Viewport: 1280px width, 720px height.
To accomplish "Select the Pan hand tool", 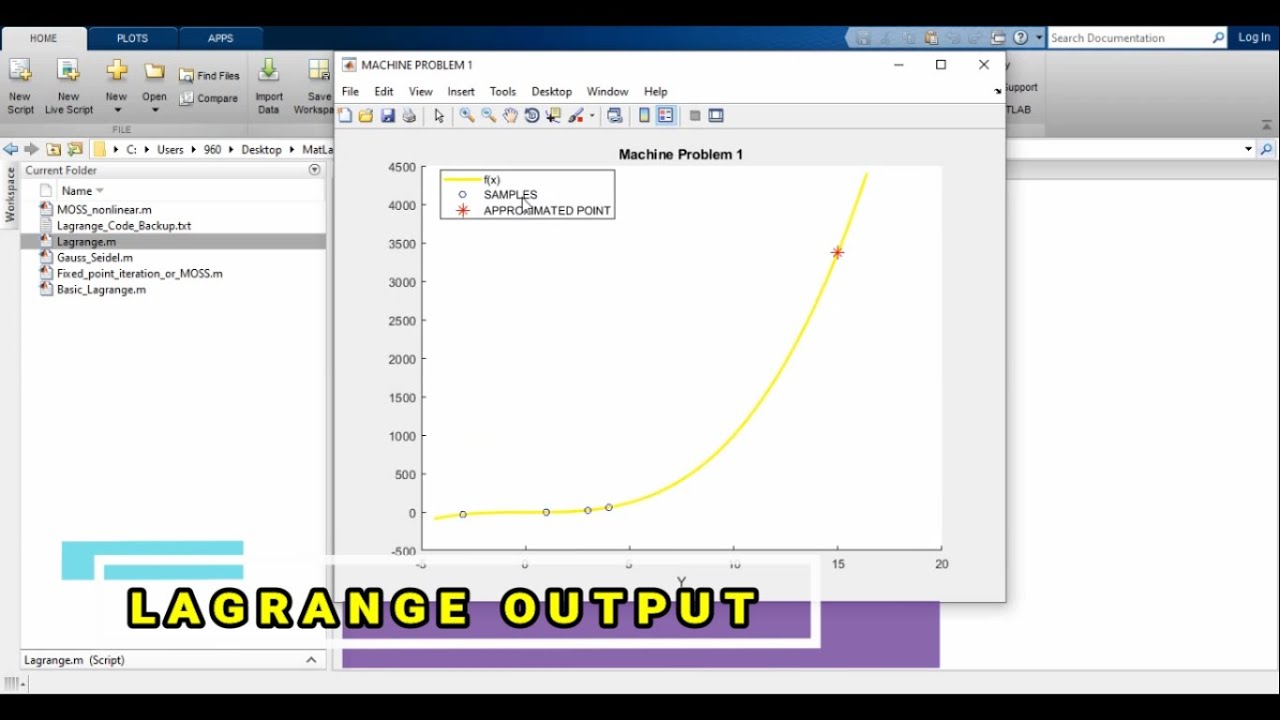I will coord(510,116).
